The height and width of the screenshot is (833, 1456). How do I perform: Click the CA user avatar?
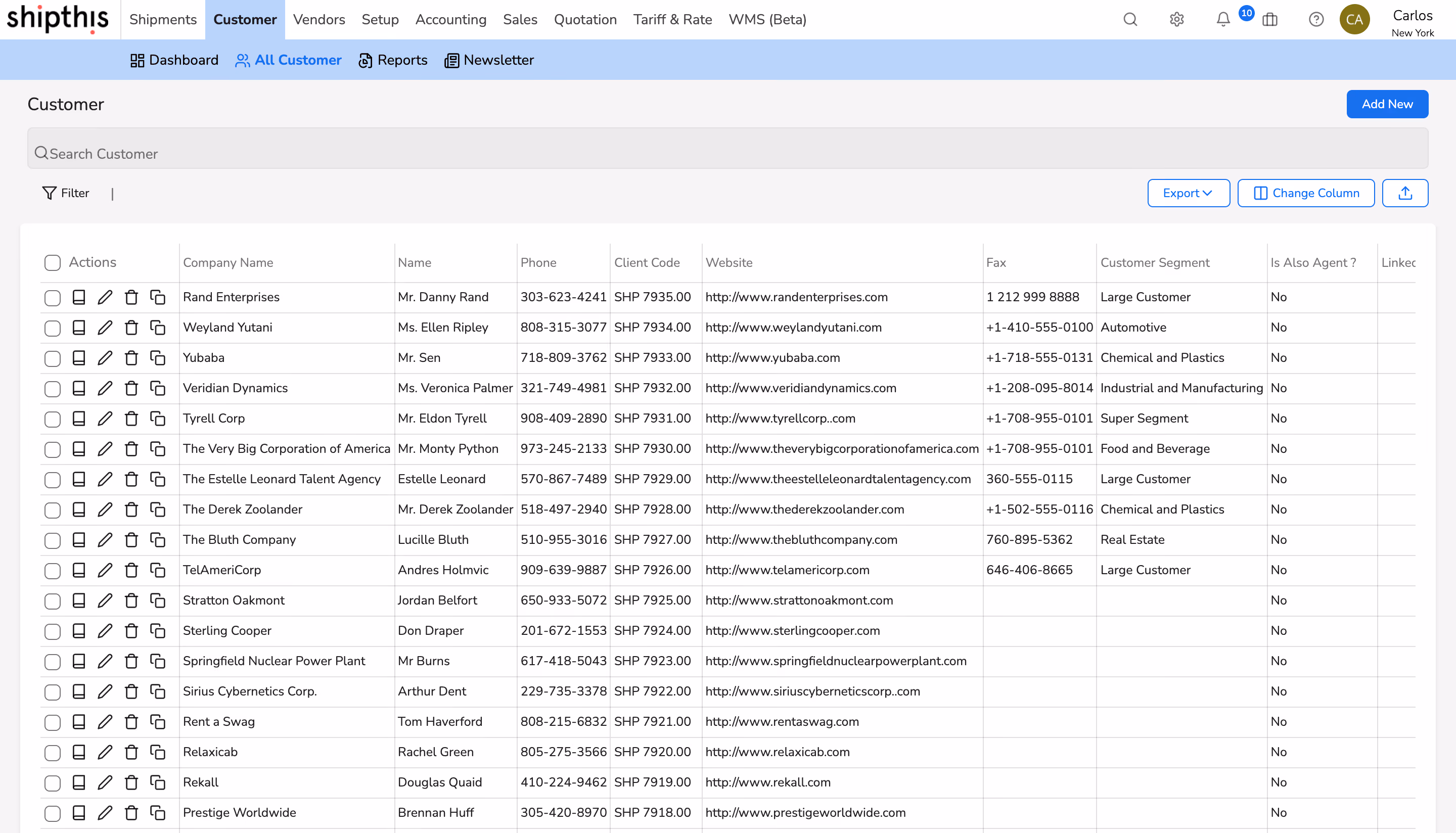[x=1355, y=19]
